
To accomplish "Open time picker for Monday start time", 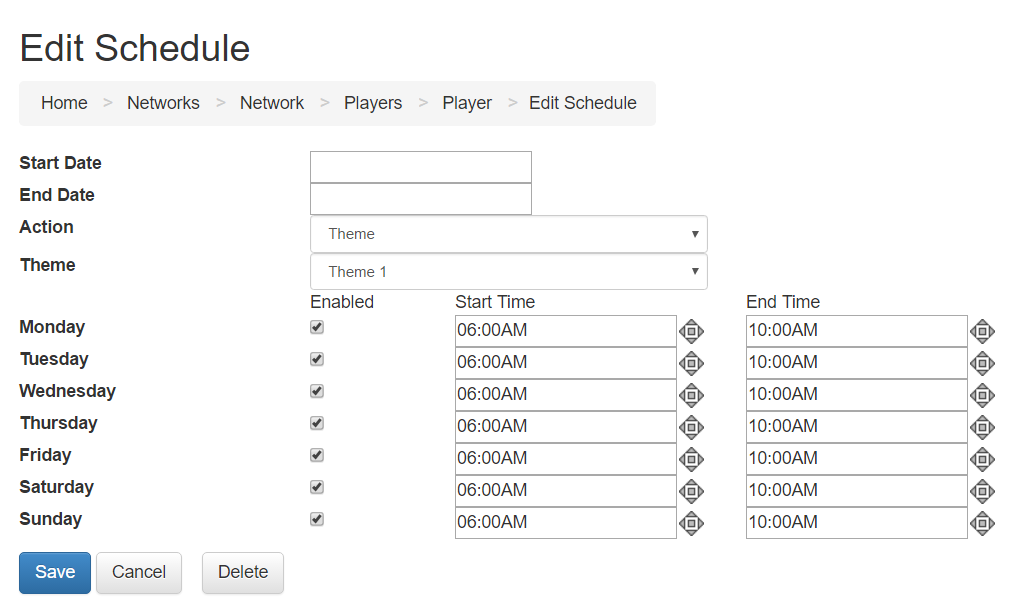I will coord(691,331).
